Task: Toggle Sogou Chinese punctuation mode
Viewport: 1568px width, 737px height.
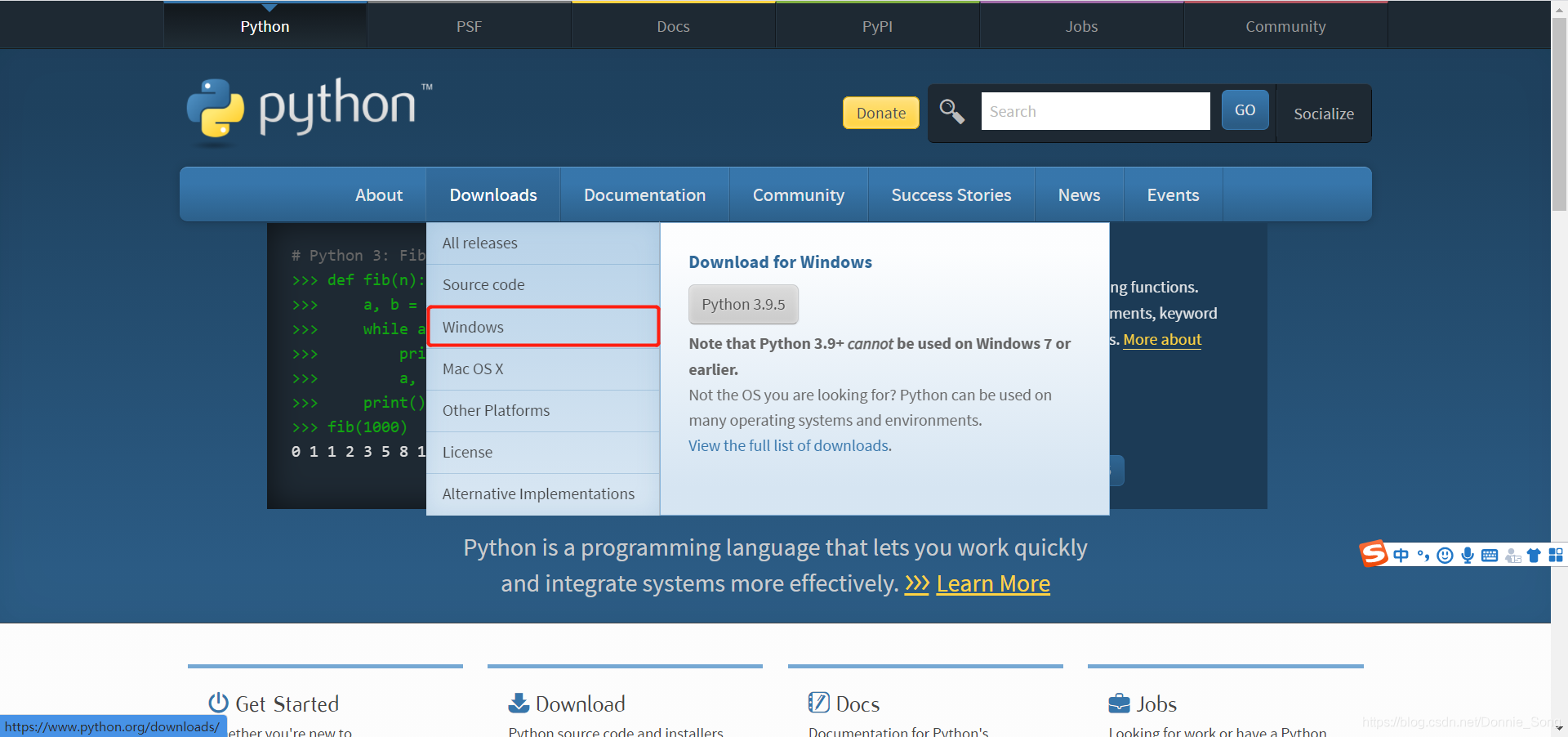Action: [1423, 556]
